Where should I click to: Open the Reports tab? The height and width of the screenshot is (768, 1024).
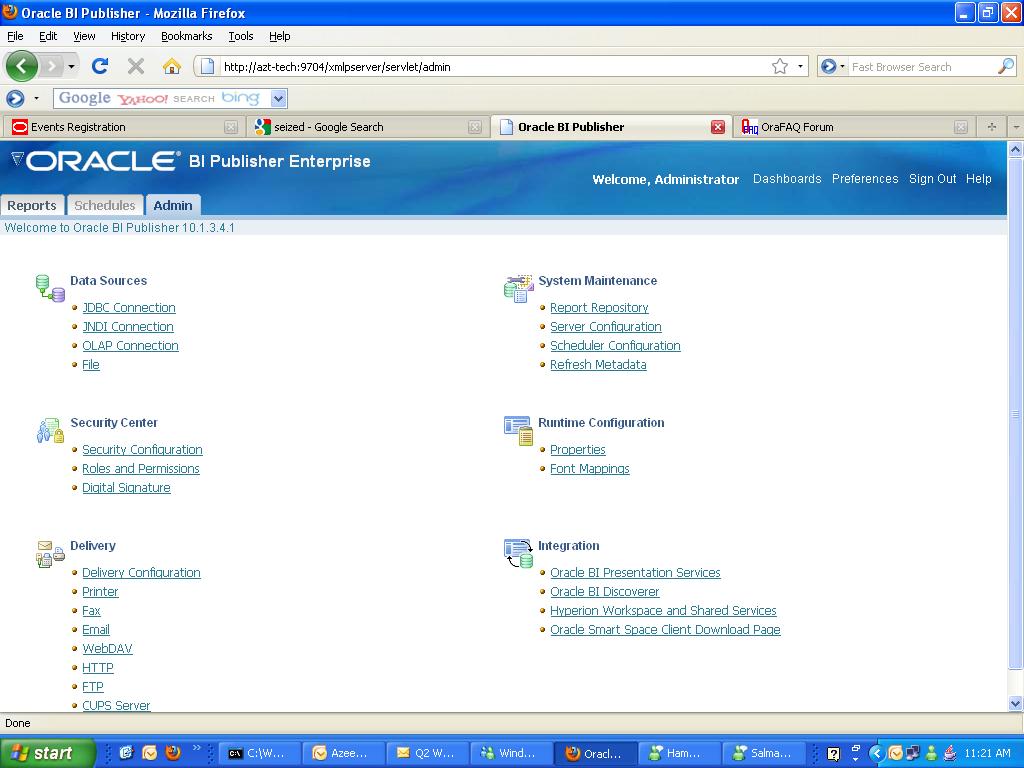(32, 205)
